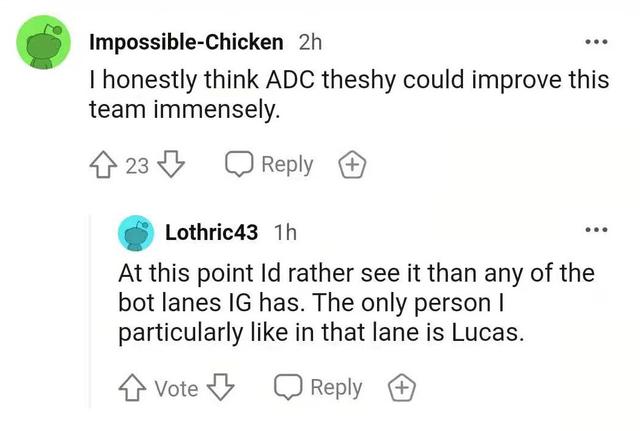Visit Lothric43 username link
The image size is (640, 431).
click(x=211, y=232)
